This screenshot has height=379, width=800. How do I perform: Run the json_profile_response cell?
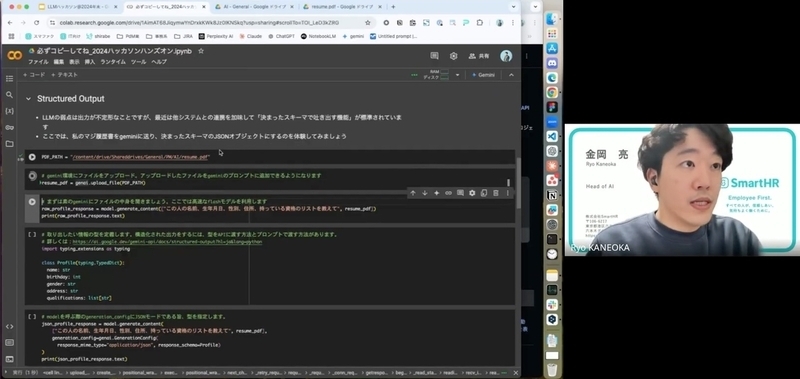pos(32,317)
